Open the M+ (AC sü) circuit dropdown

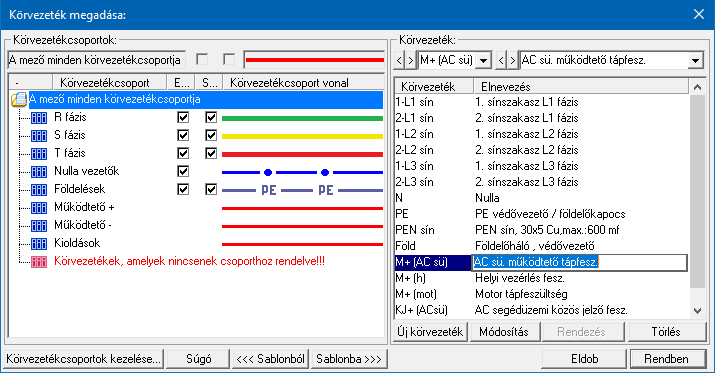click(483, 60)
